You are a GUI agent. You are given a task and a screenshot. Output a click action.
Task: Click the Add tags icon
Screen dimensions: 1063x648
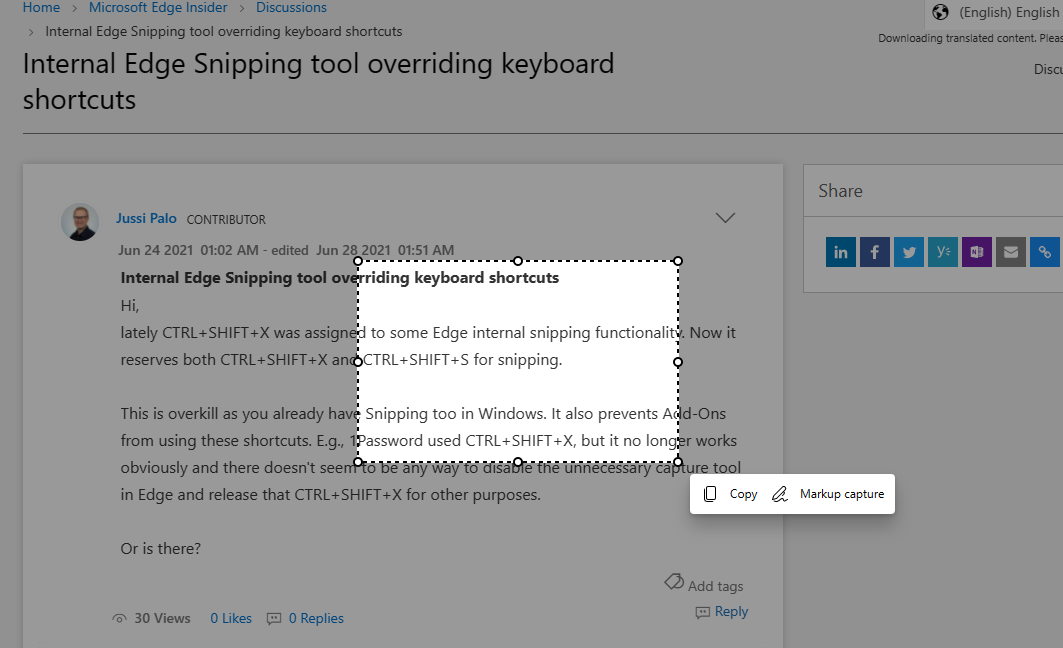click(675, 584)
